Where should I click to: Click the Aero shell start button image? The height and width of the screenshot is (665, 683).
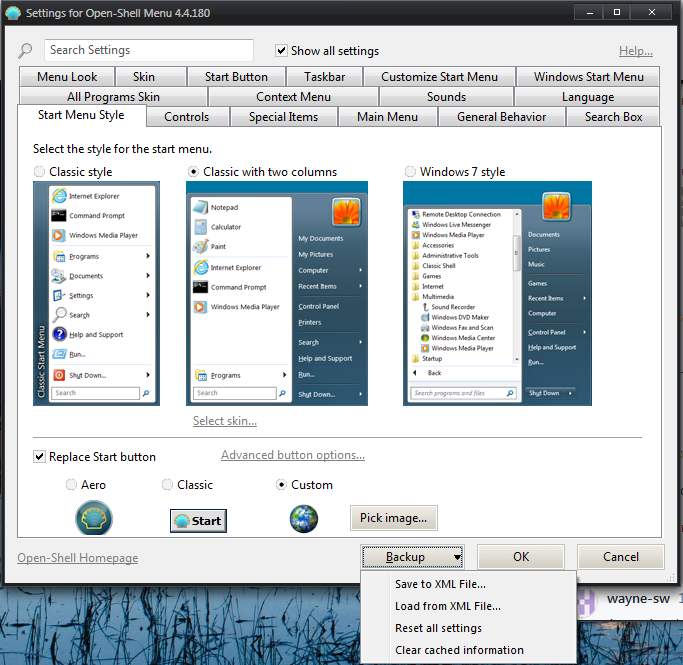[94, 518]
